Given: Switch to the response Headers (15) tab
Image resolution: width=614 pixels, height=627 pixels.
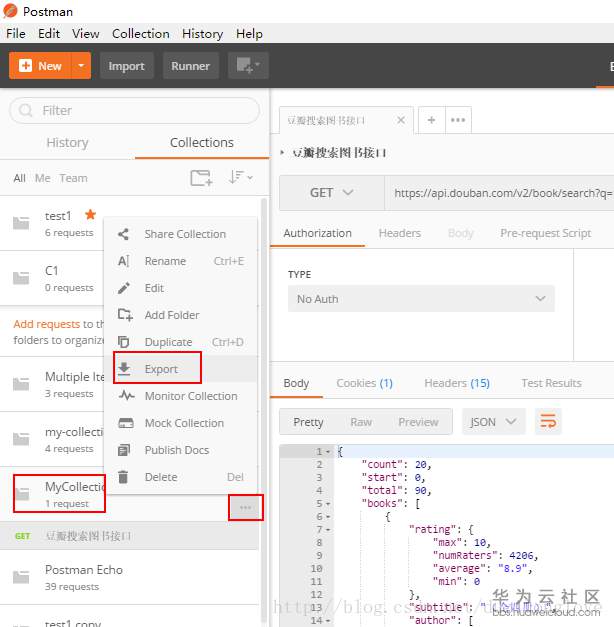Looking at the screenshot, I should pyautogui.click(x=457, y=383).
